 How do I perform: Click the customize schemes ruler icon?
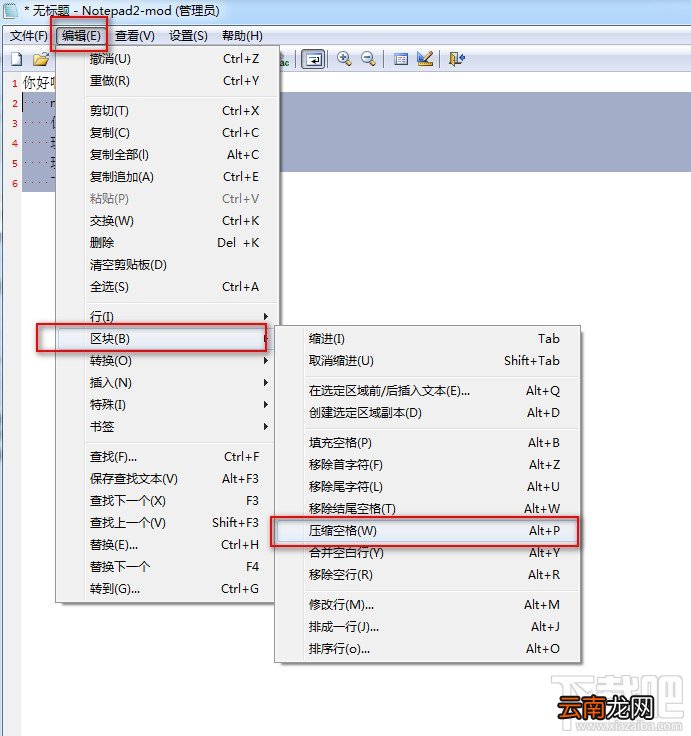(x=425, y=59)
